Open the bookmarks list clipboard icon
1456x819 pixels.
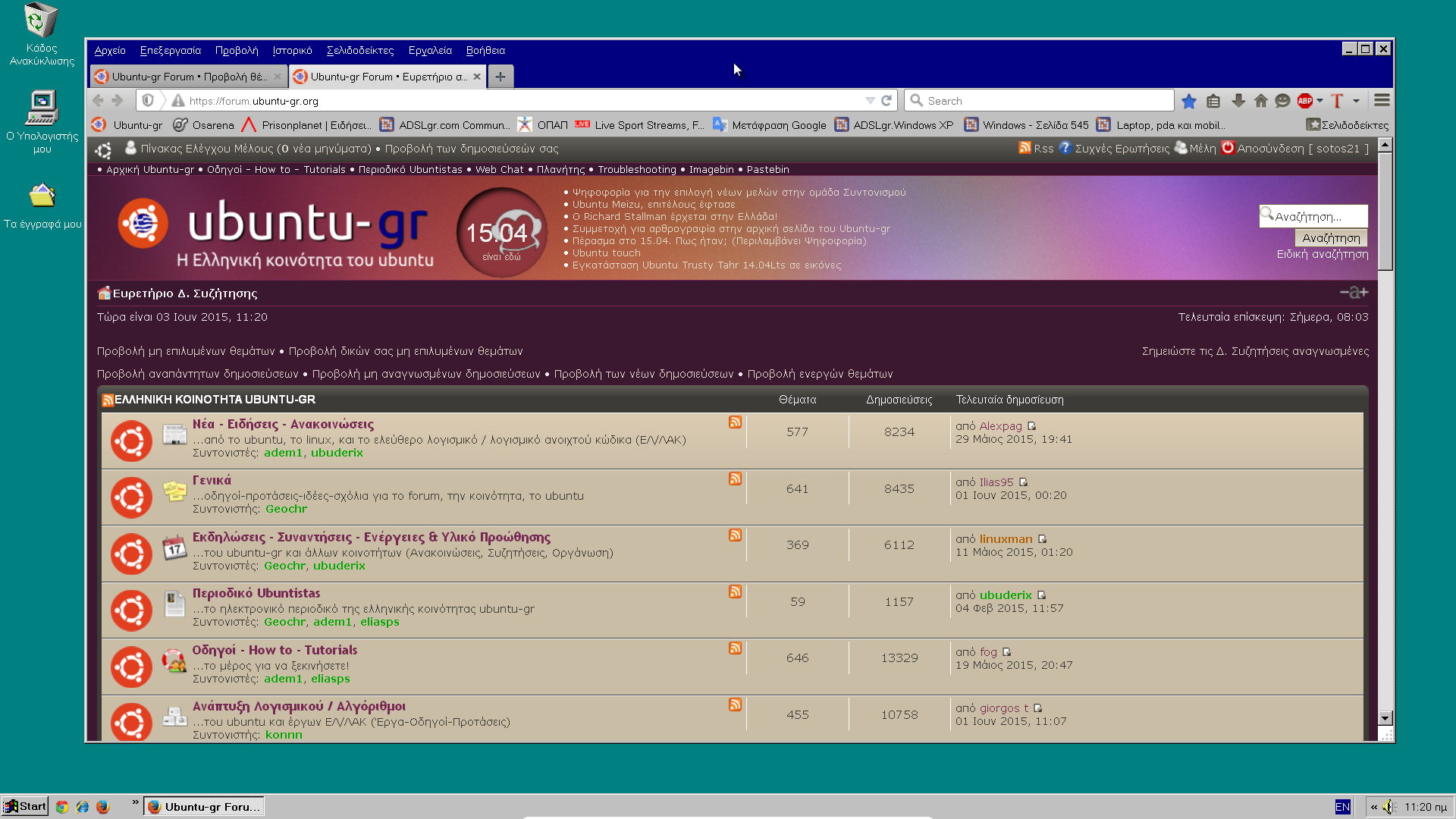pyautogui.click(x=1213, y=101)
